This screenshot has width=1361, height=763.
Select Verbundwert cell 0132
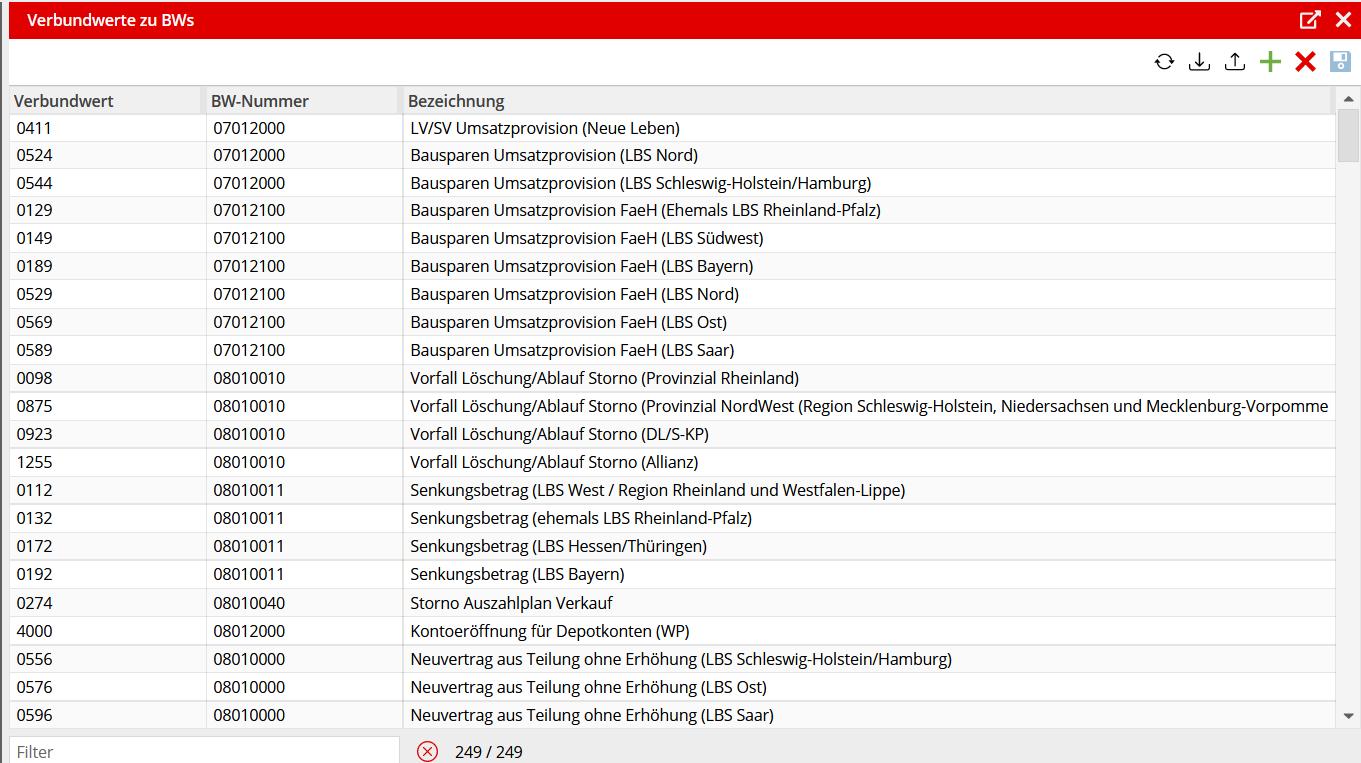108,518
